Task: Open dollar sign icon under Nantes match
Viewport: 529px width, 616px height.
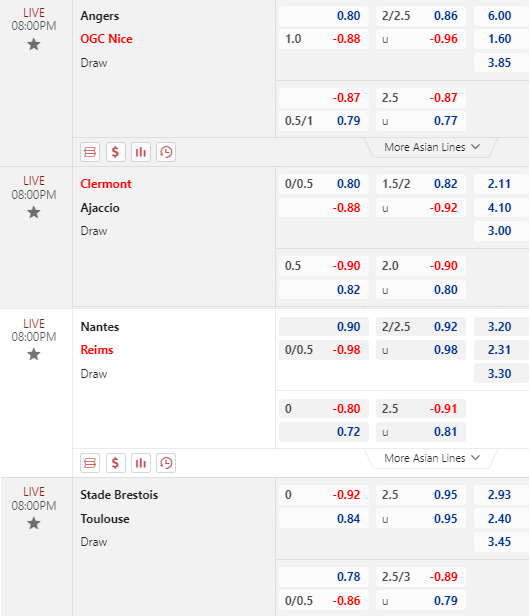Action: point(115,463)
